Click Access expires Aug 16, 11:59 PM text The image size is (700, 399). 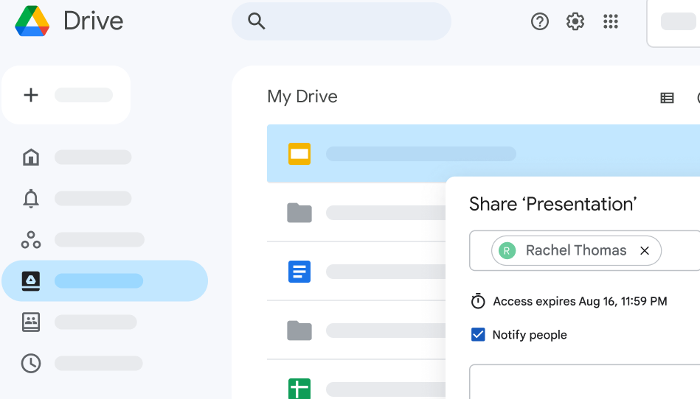coord(580,302)
